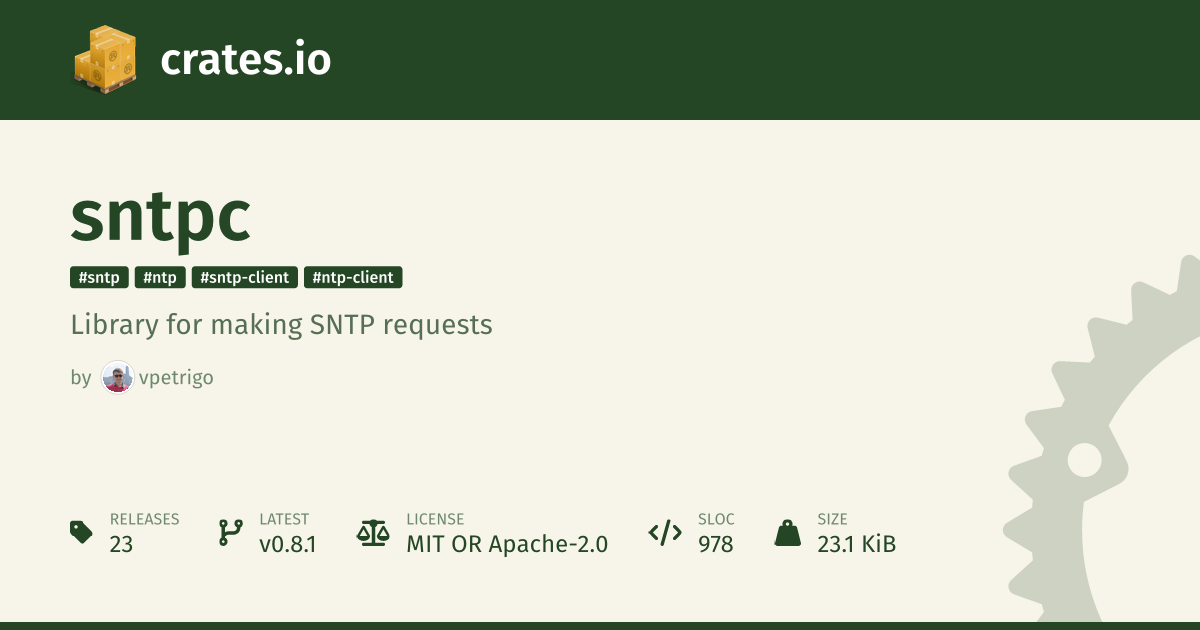This screenshot has height=630, width=1200.
Task: Open the vpetrigo author name
Action: click(175, 378)
